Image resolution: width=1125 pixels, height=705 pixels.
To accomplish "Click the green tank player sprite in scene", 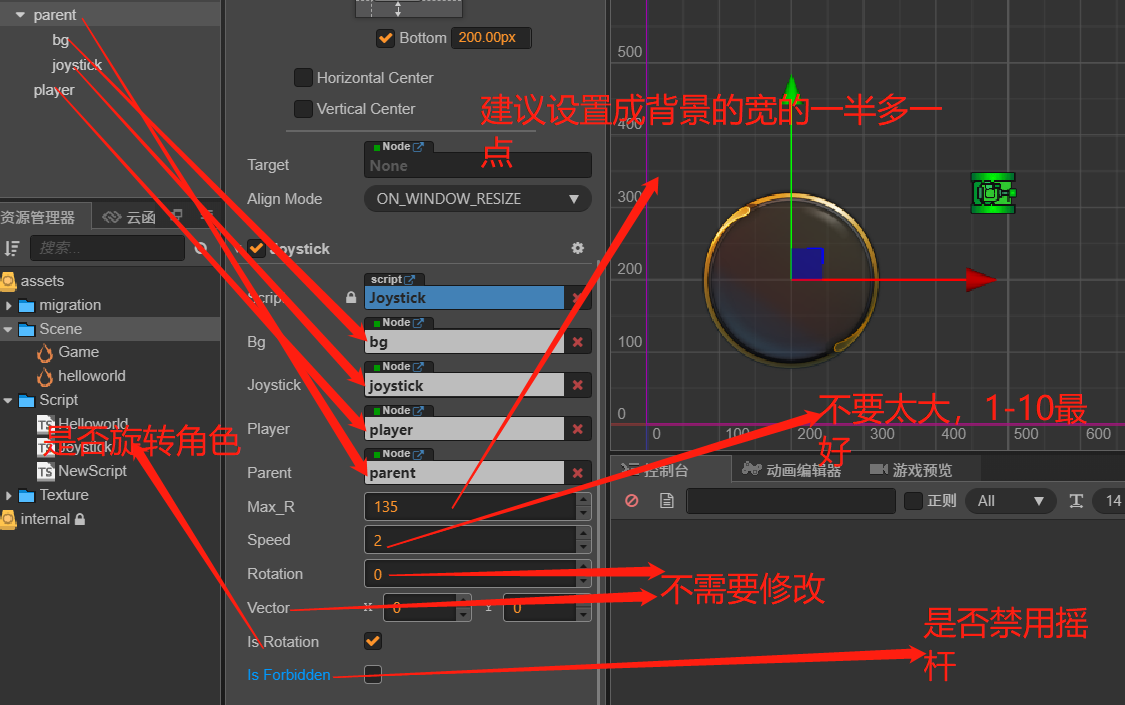I will (993, 193).
